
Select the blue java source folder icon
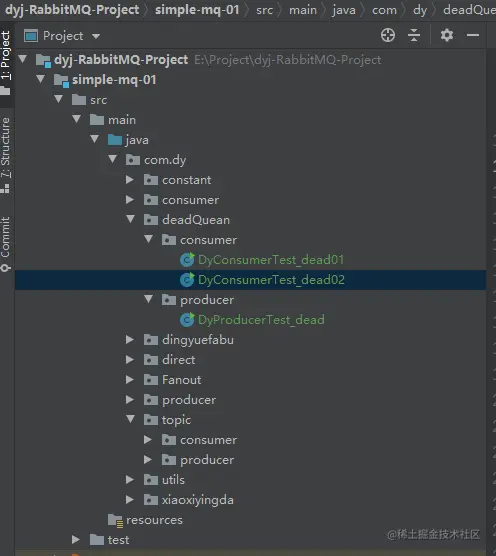115,140
